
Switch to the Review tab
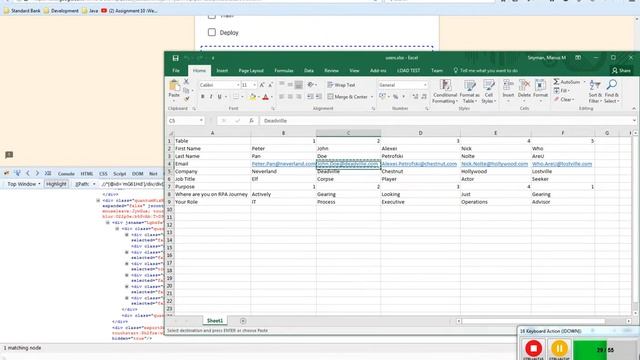331,71
